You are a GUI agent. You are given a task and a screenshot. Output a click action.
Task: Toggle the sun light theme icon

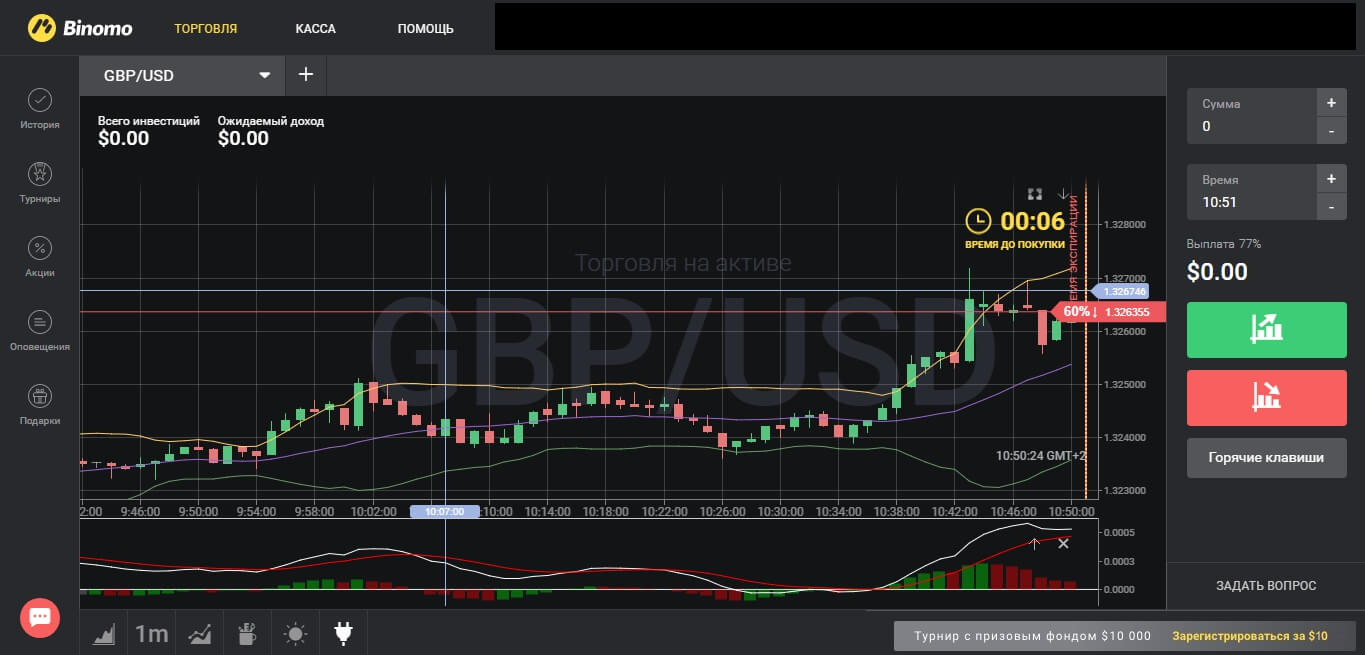click(x=295, y=633)
